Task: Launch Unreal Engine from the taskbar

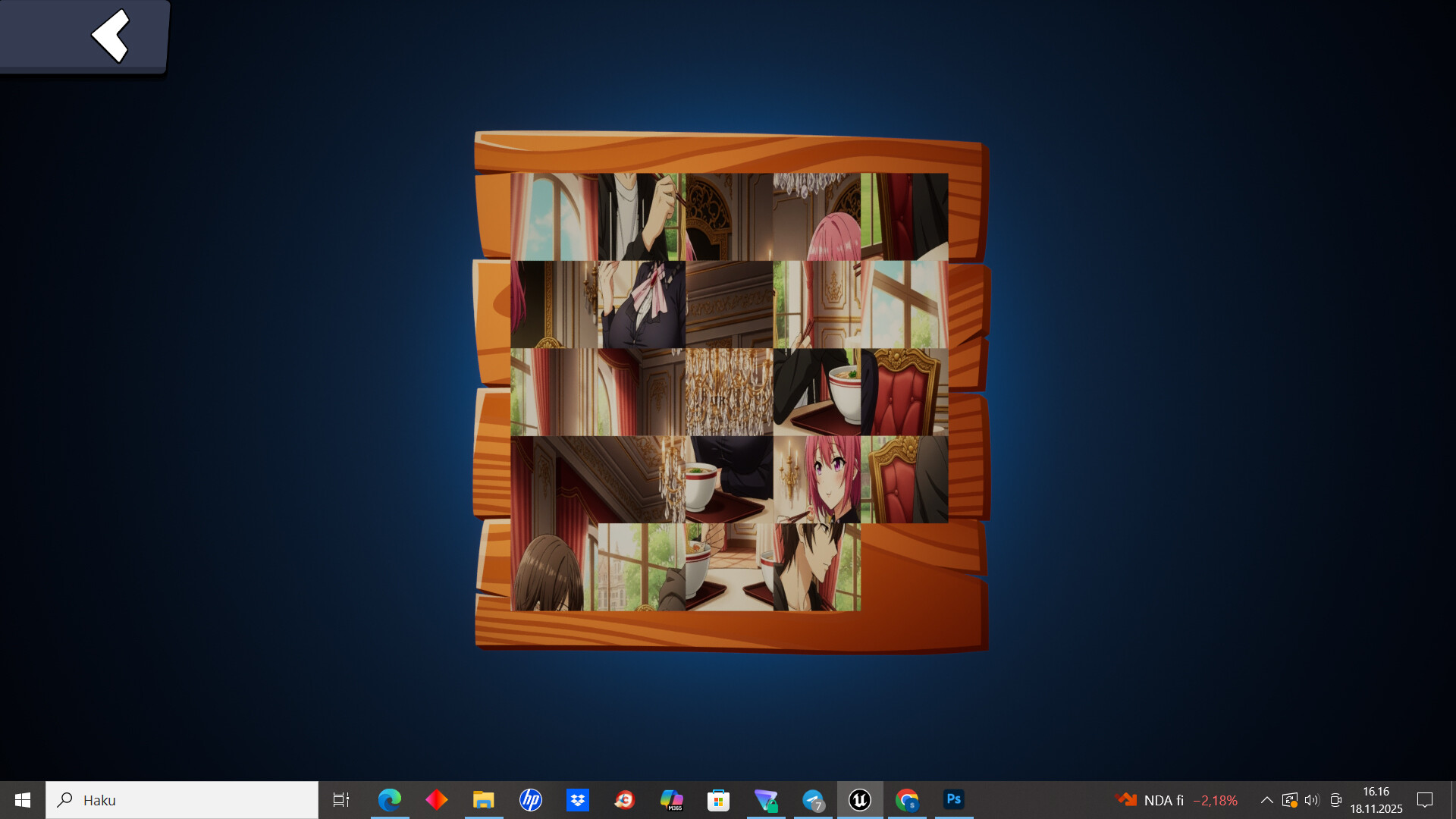Action: [x=860, y=799]
